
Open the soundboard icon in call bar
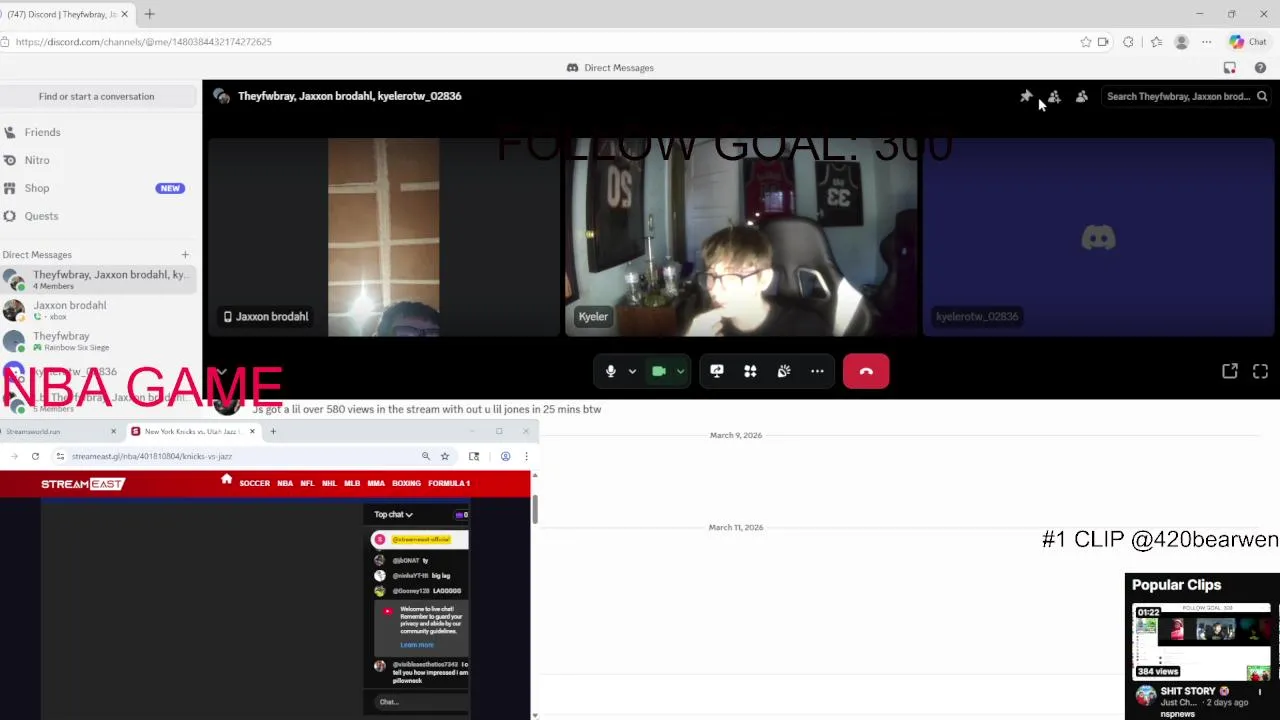click(x=784, y=371)
